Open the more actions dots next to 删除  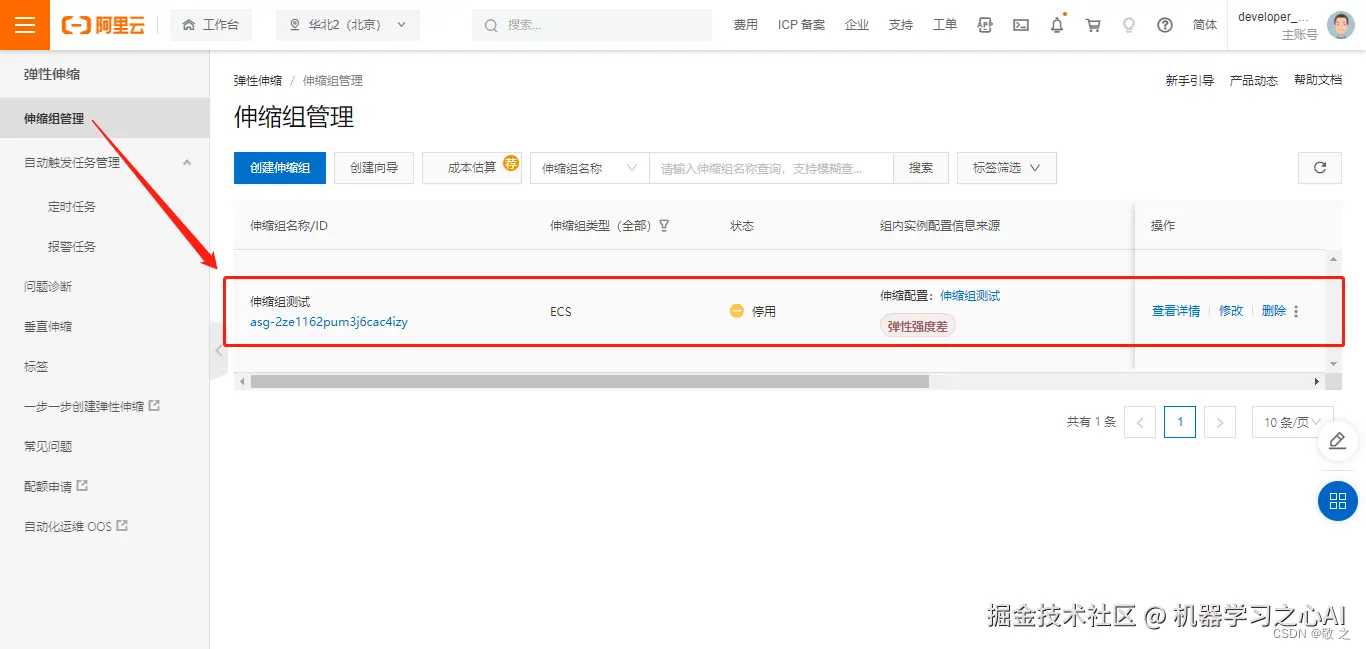click(1297, 311)
